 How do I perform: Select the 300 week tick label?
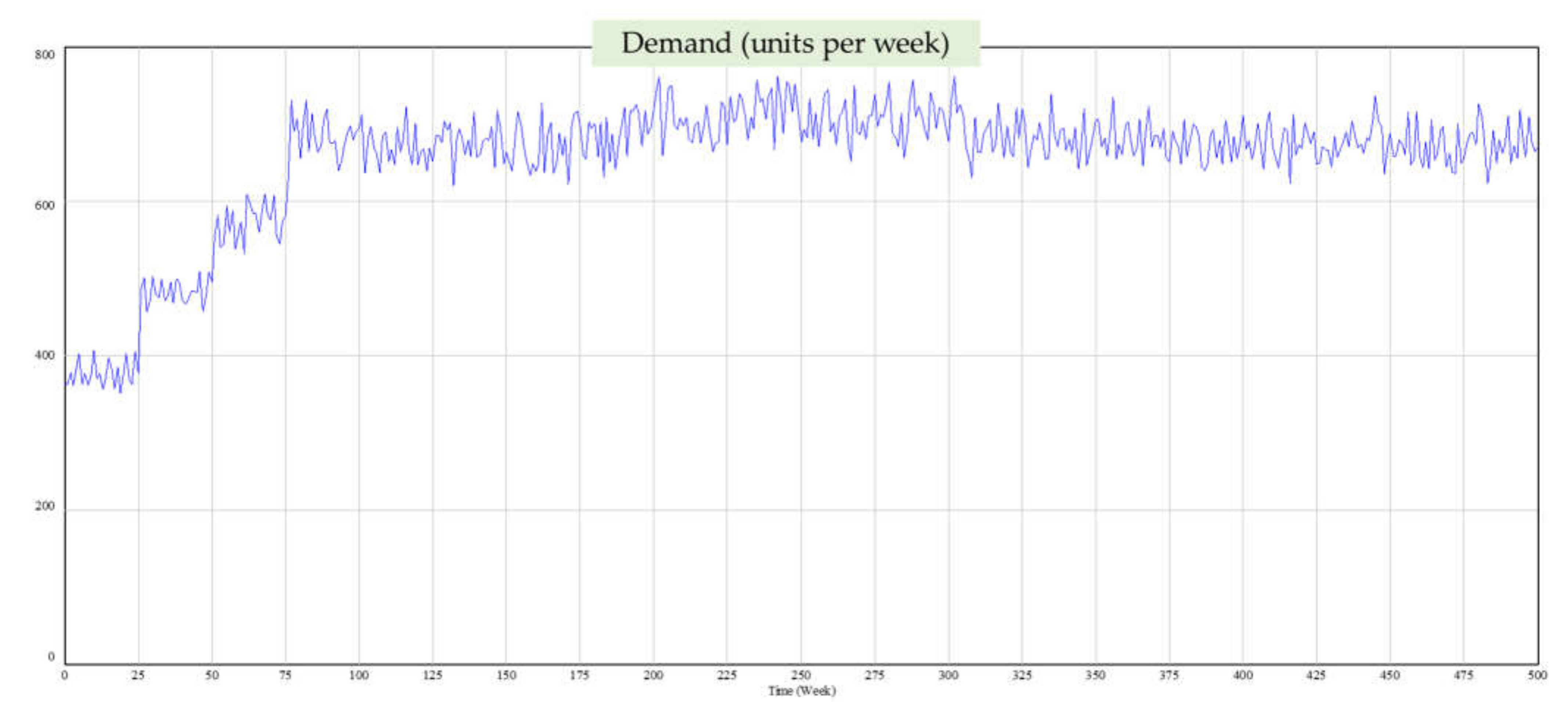pyautogui.click(x=948, y=674)
